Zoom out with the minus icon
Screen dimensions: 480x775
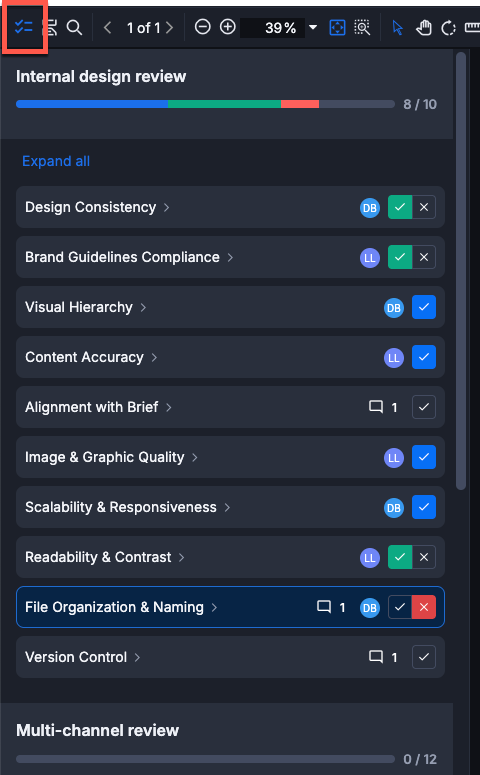202,27
